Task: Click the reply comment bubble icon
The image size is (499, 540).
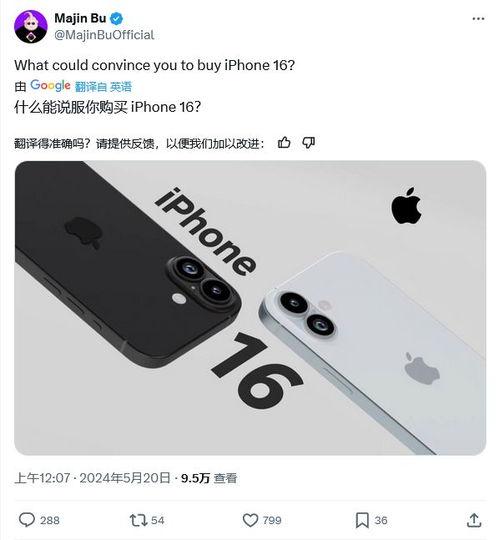Action: pyautogui.click(x=27, y=520)
